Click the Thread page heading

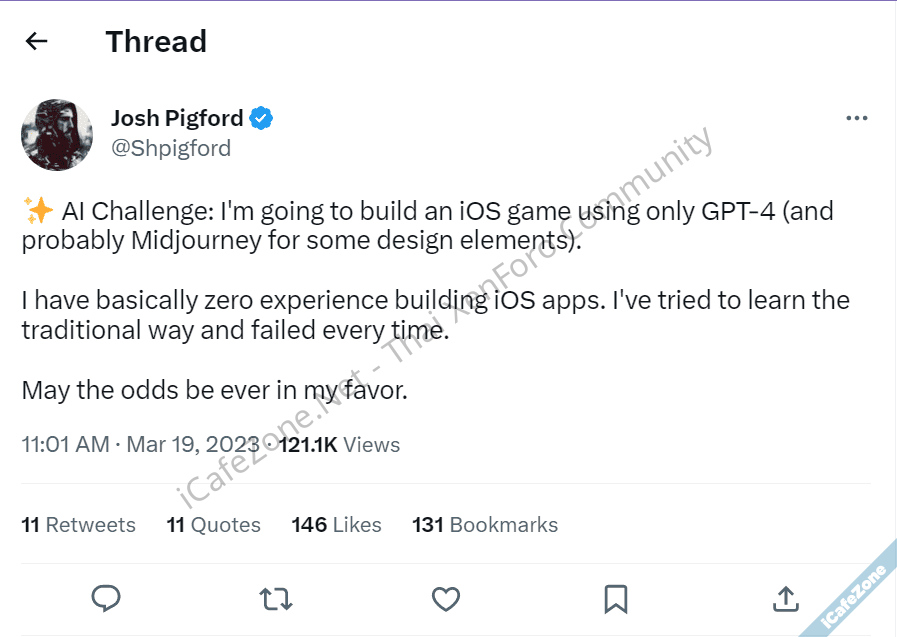pos(156,41)
